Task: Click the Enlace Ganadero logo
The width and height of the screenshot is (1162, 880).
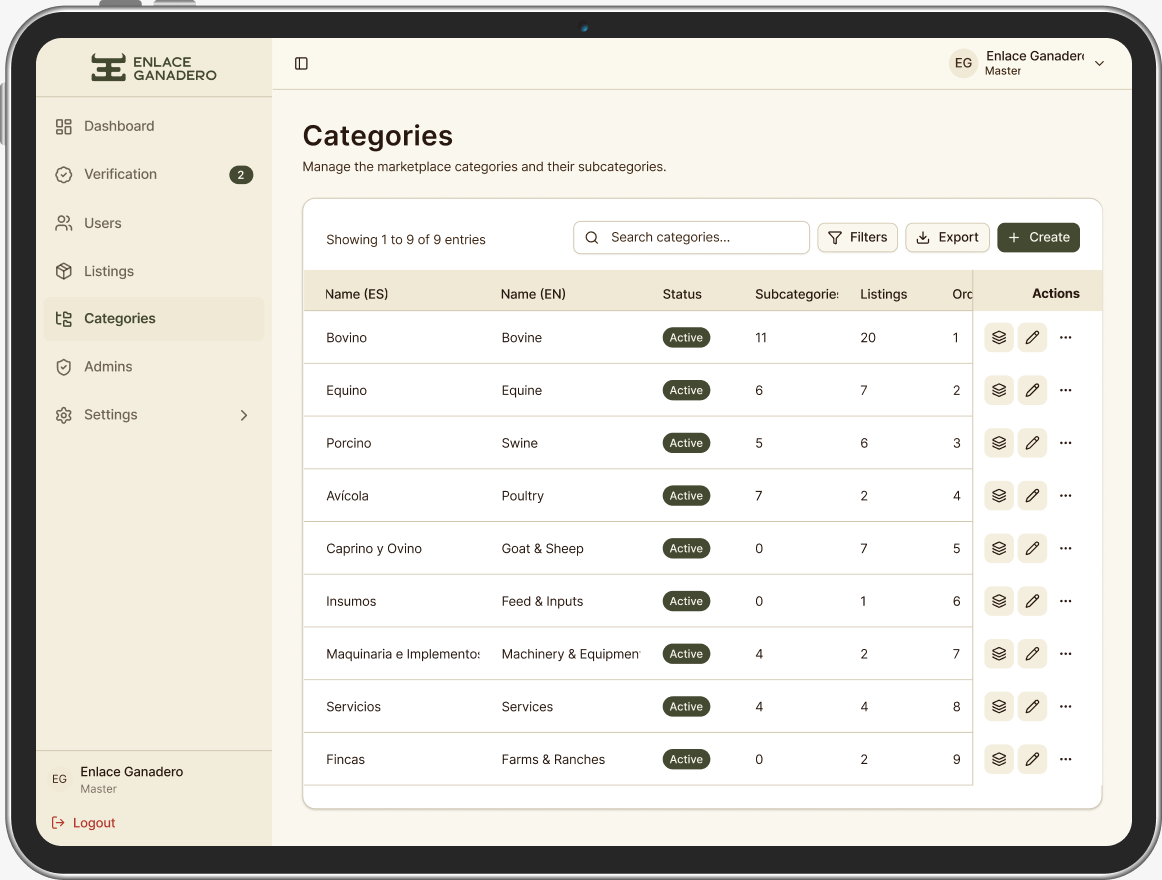Action: 153,67
